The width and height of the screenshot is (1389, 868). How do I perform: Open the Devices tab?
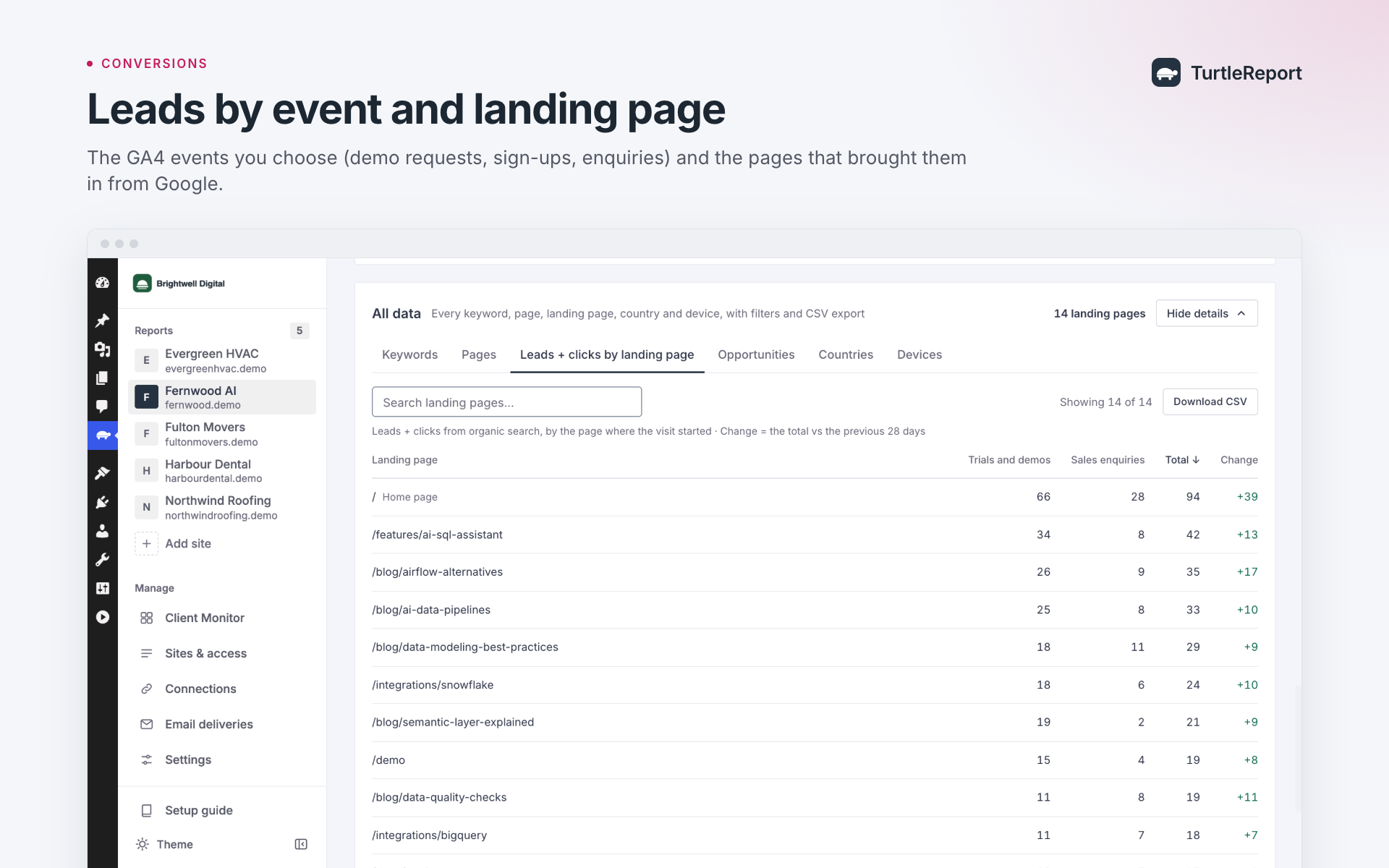coord(919,354)
